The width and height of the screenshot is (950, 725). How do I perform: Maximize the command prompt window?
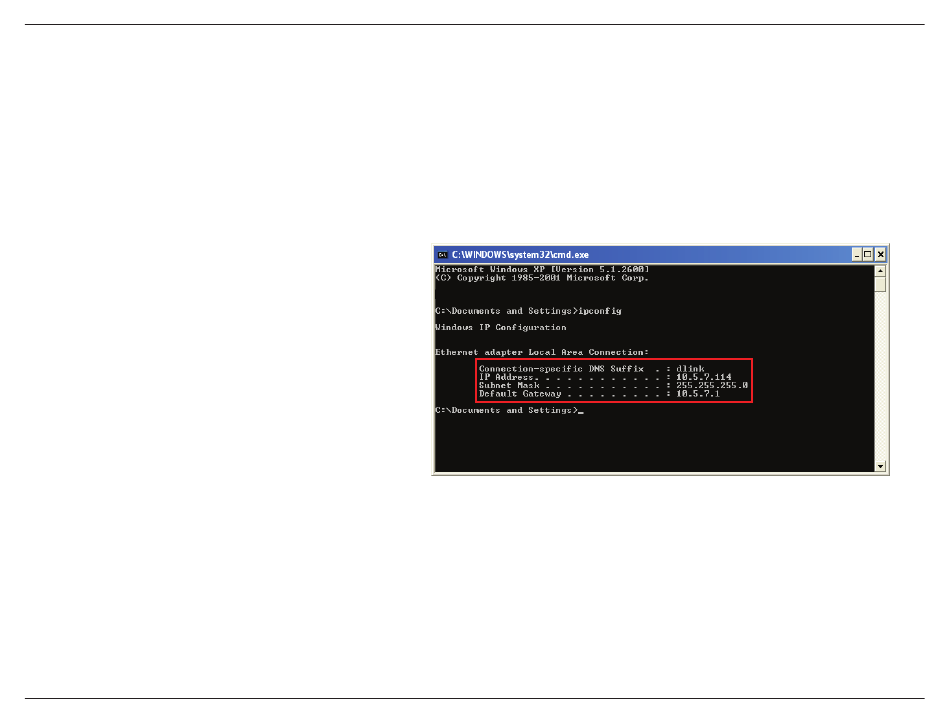(868, 255)
